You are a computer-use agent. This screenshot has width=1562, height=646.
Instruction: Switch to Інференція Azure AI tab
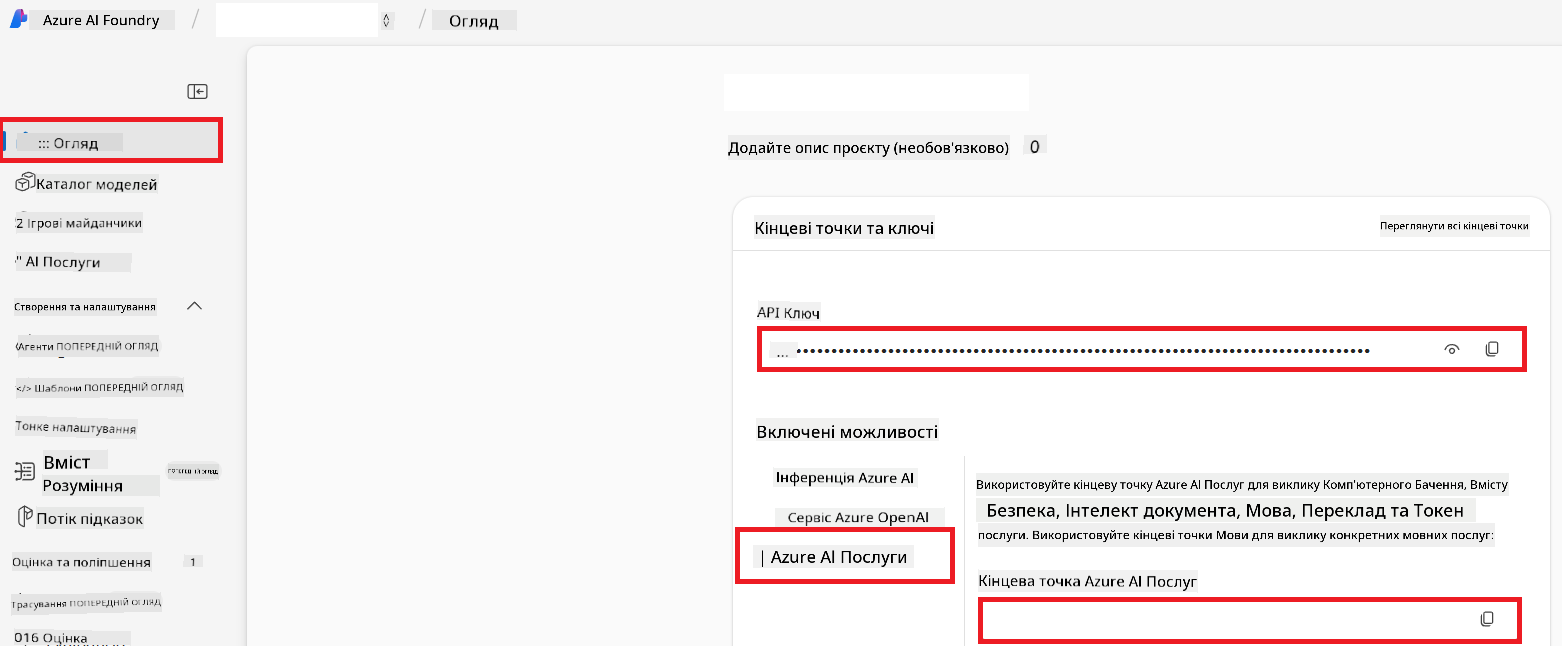click(x=844, y=478)
